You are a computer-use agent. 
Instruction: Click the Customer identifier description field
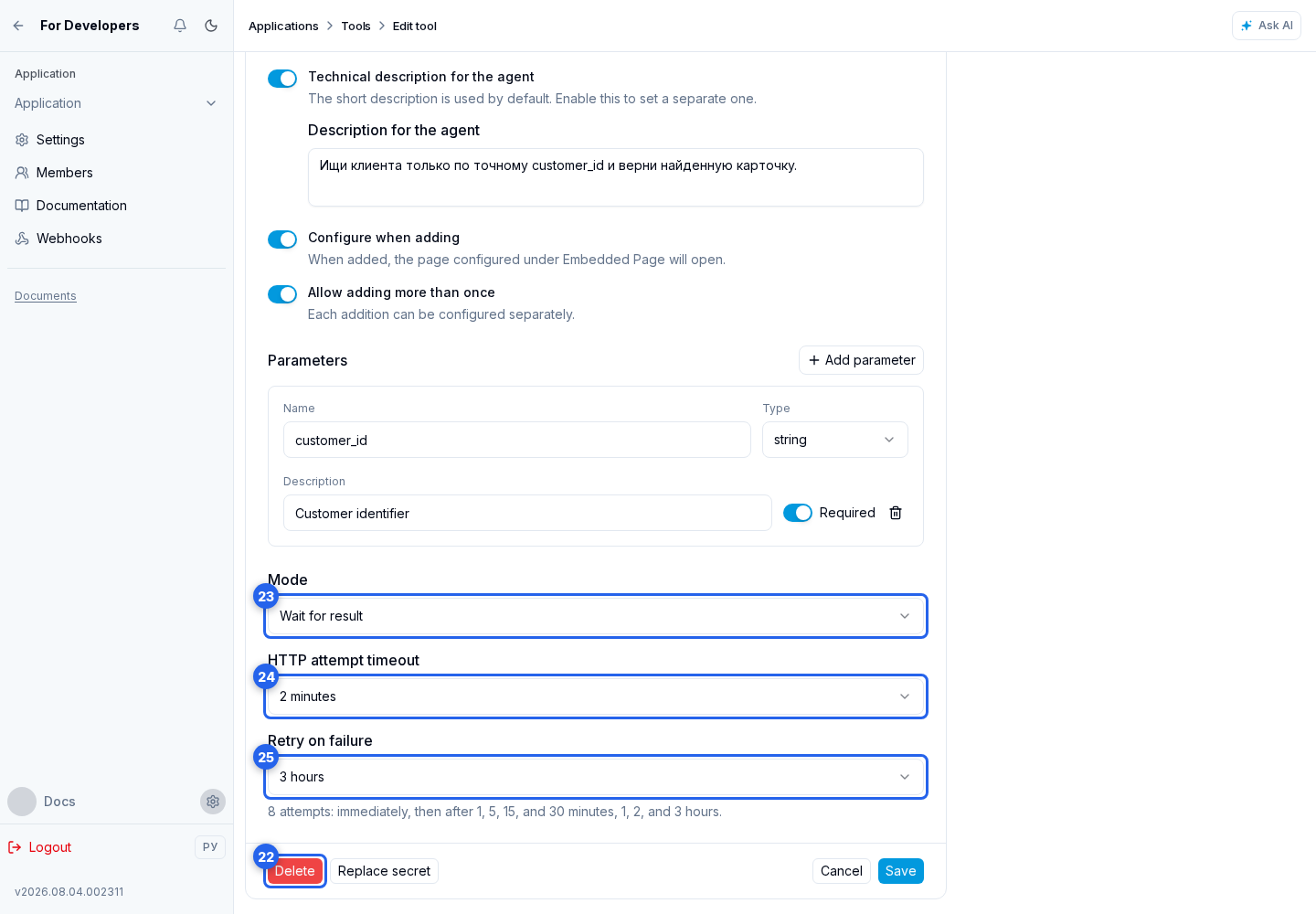point(527,513)
